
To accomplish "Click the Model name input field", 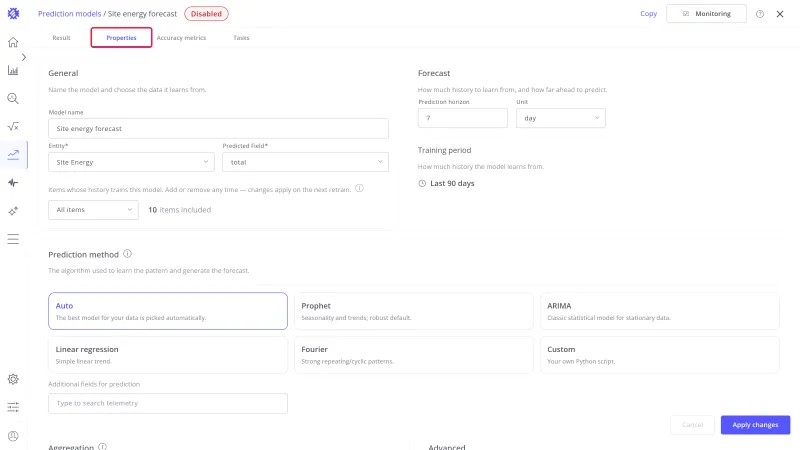I will coord(218,129).
